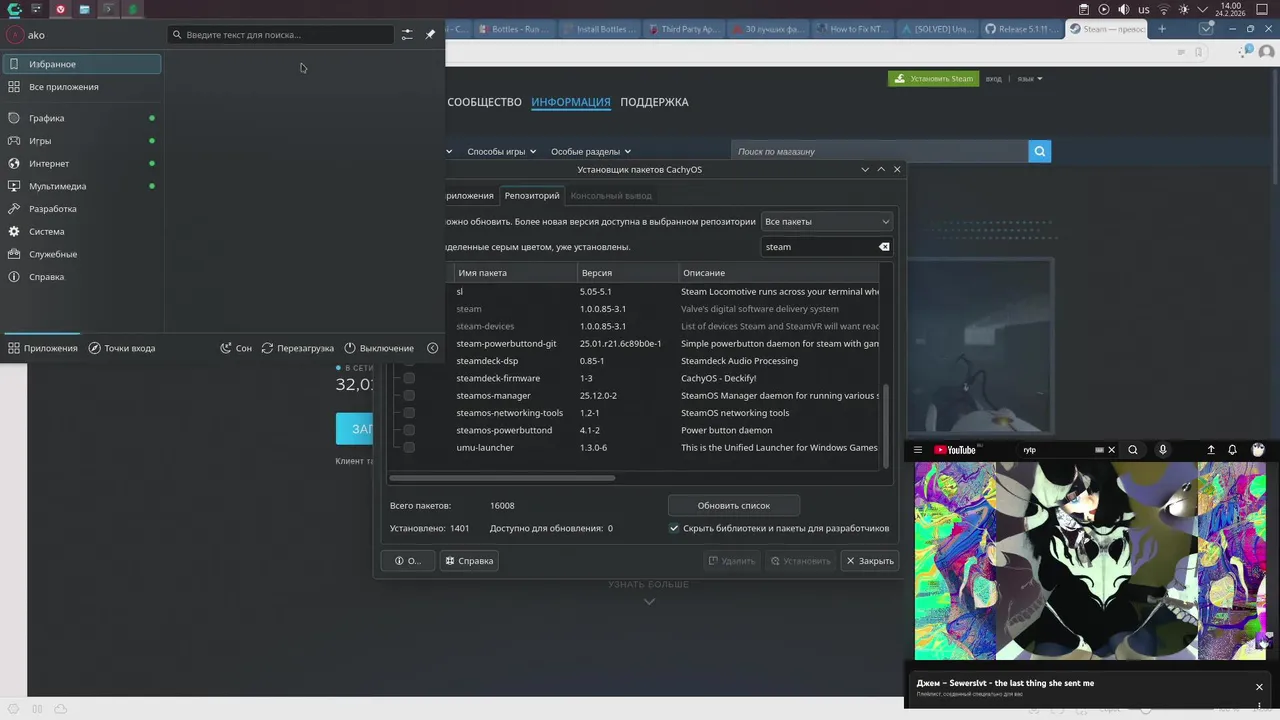Image resolution: width=1280 pixels, height=720 pixels.
Task: Open the язык language dropdown
Action: tap(1030, 78)
